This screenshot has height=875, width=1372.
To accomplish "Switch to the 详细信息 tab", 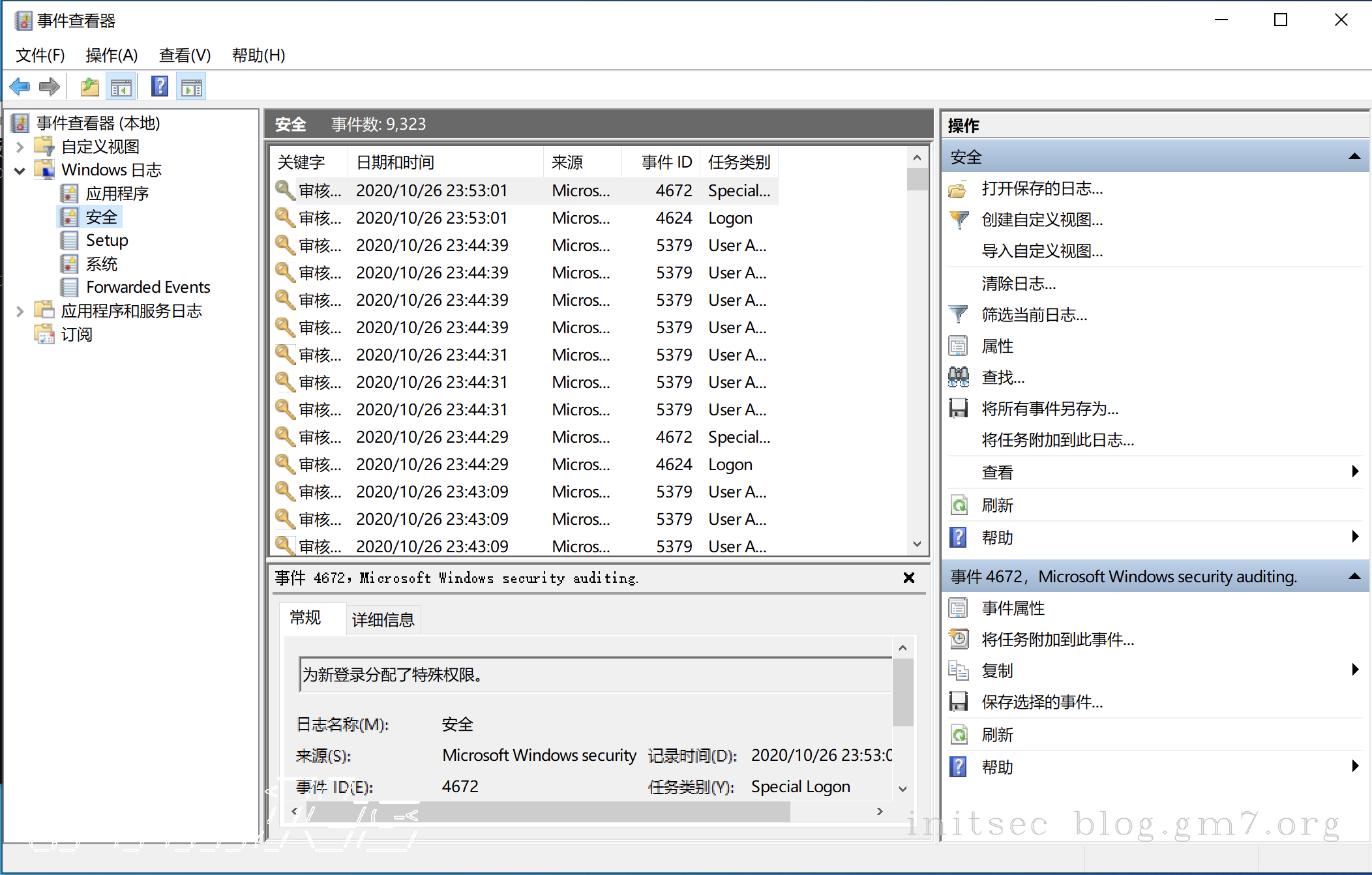I will click(383, 619).
